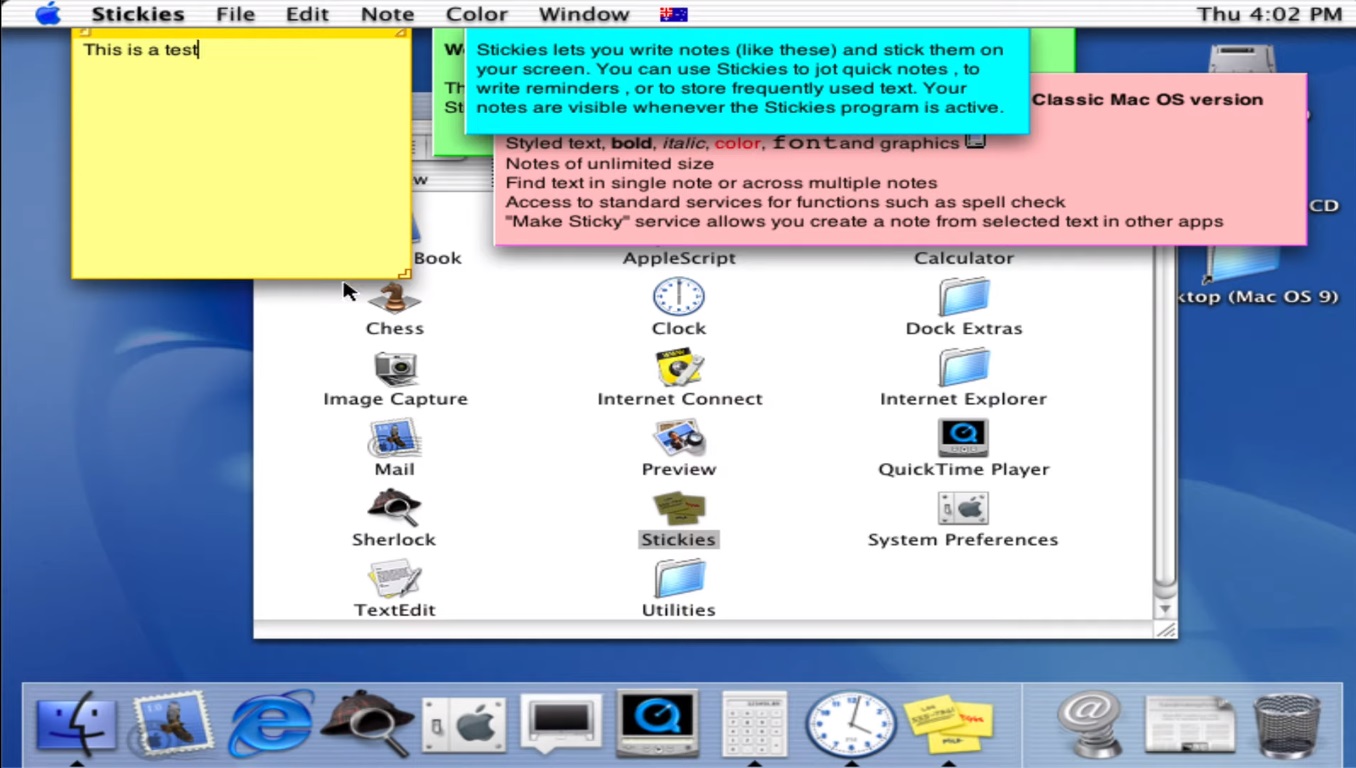Click the resize corner of the Finder window
The image size is (1356, 768).
[x=1165, y=629]
